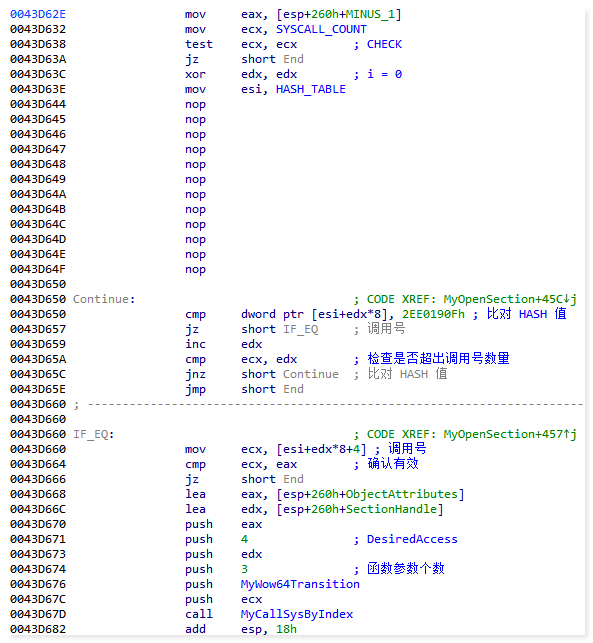Select the Continue: label
Viewport: 593px width, 643px height.
coord(104,299)
